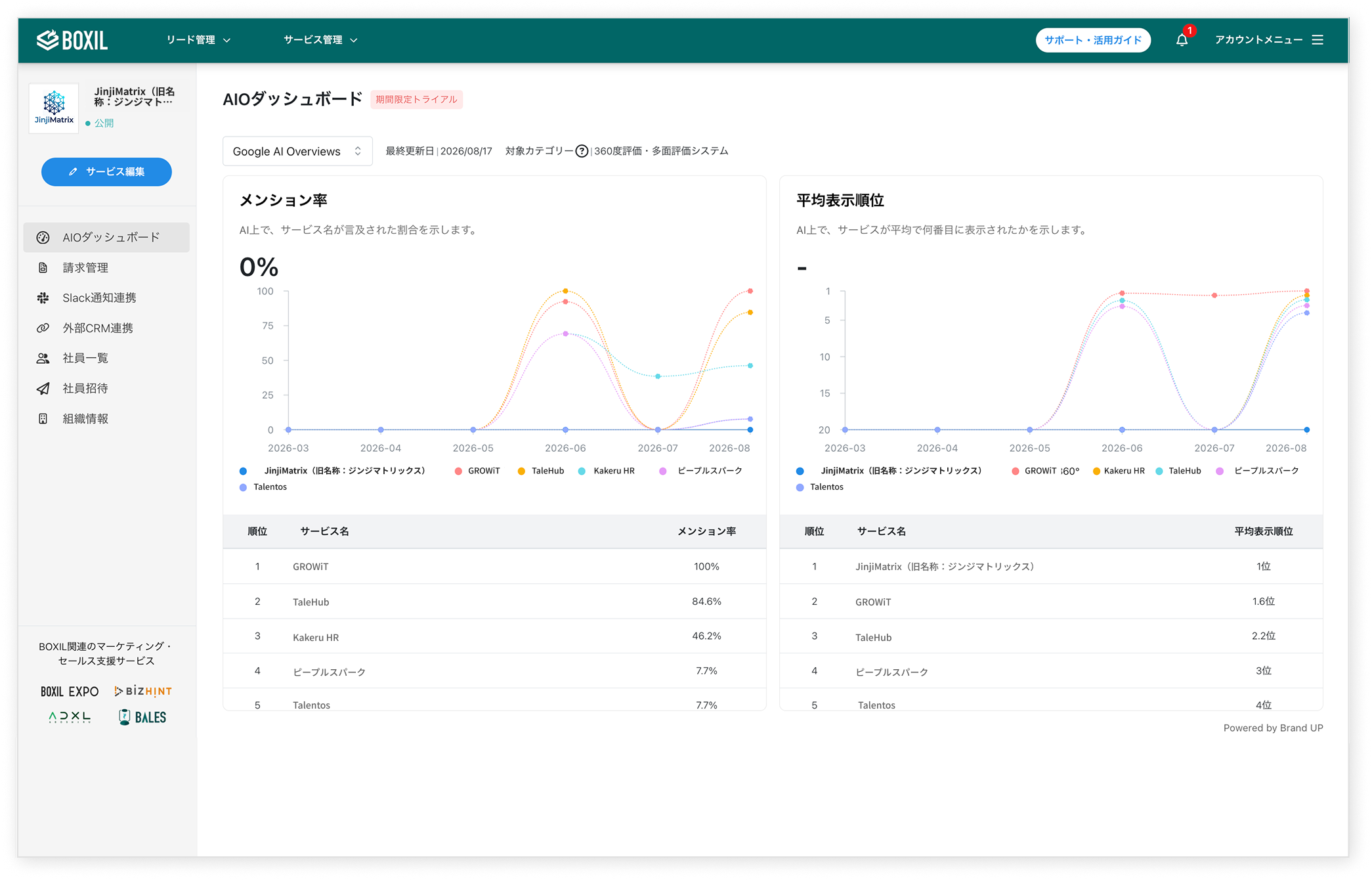
Task: Click TaleHub peak point at 2026-06
Action: click(565, 291)
